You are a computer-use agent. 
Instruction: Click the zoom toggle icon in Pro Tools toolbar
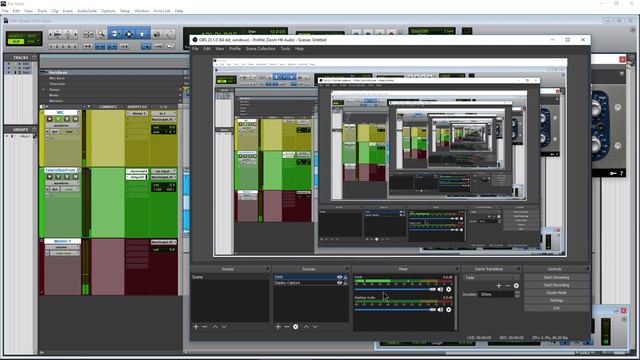click(x=88, y=35)
